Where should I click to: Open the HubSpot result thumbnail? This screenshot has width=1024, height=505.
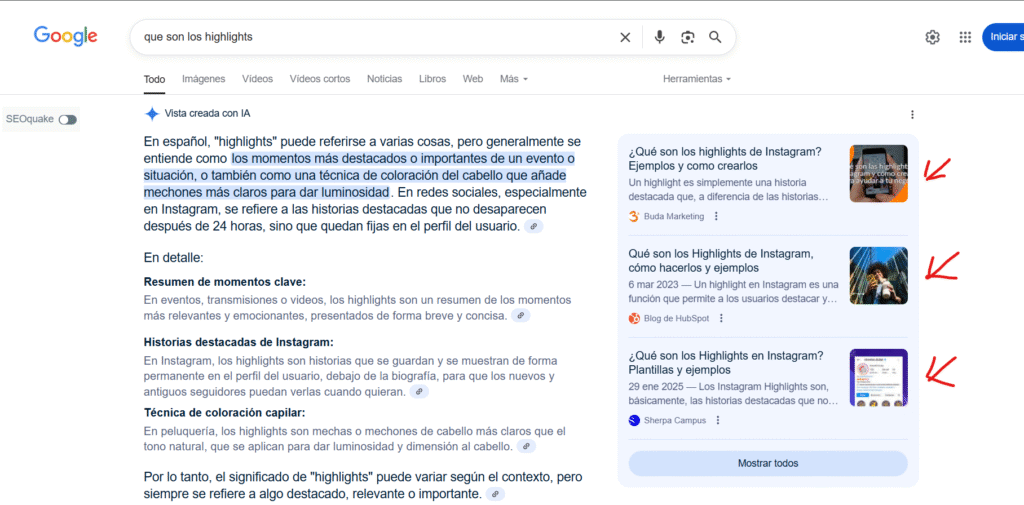point(878,276)
